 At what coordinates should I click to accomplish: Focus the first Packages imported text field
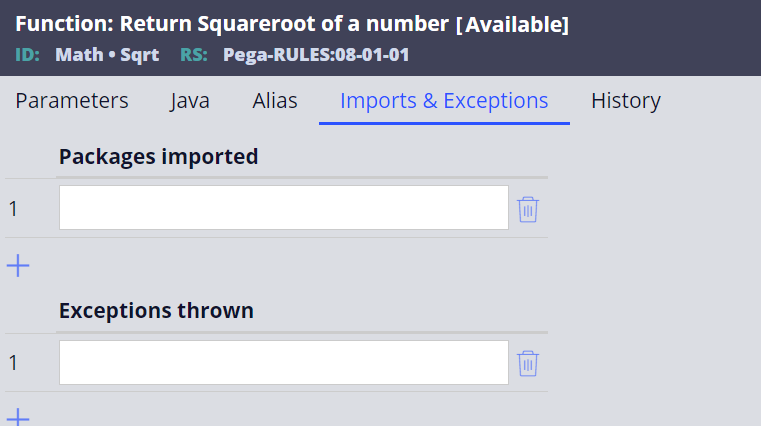click(284, 208)
